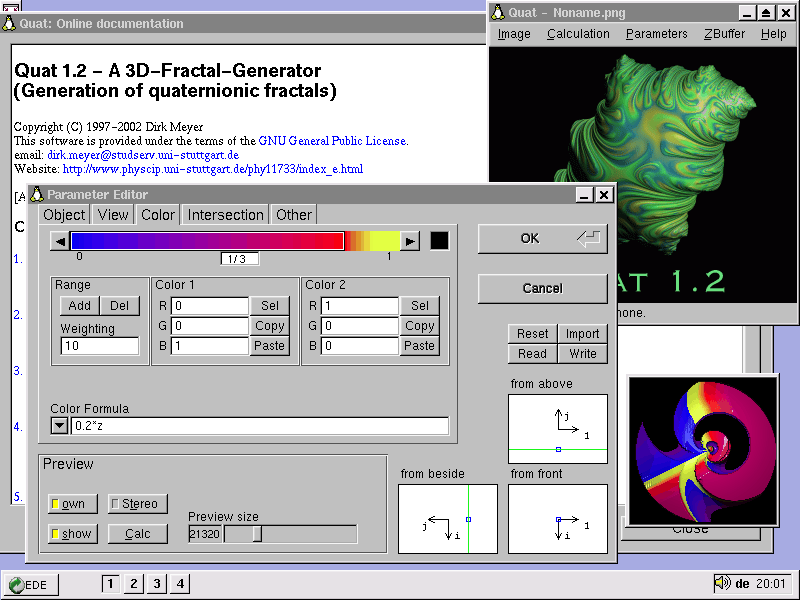Click the Write button
Image resolution: width=800 pixels, height=600 pixels.
point(582,353)
